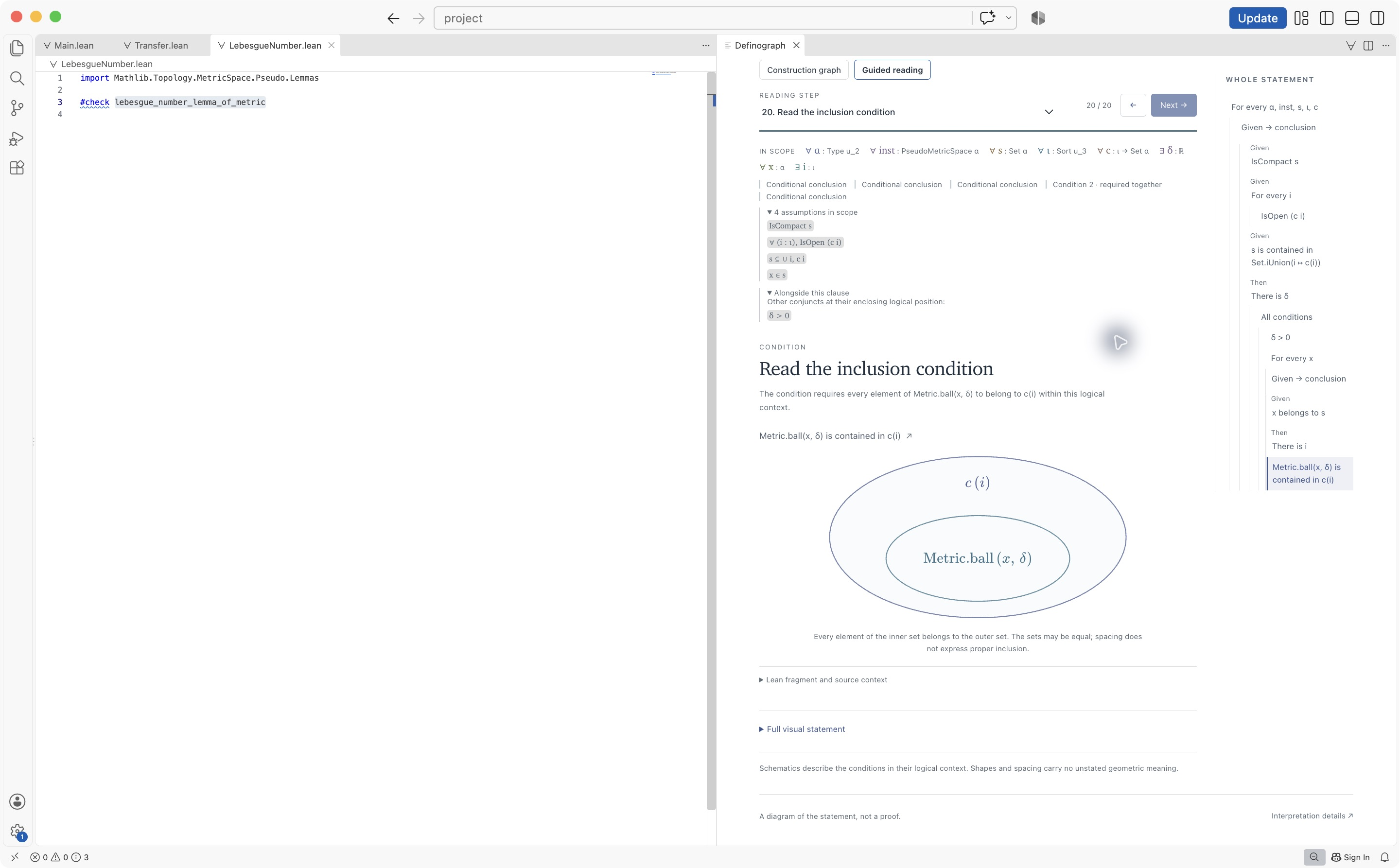Open the reading step dropdown
Screen dimensions: 1400x868
907,112
